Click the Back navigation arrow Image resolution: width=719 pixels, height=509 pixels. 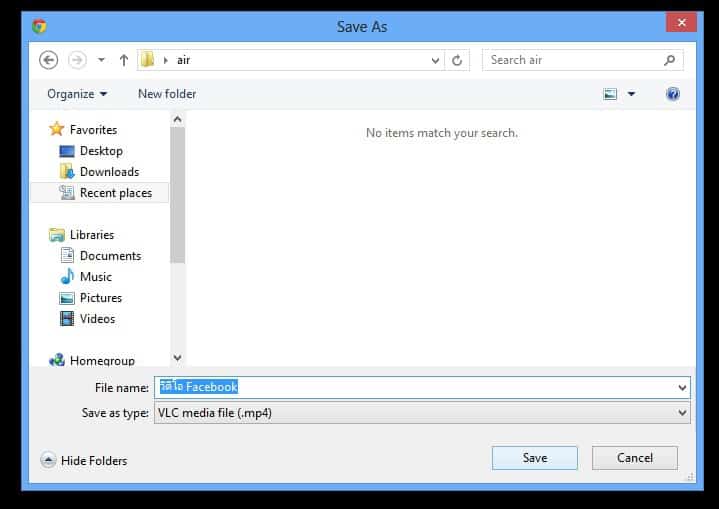pos(48,60)
